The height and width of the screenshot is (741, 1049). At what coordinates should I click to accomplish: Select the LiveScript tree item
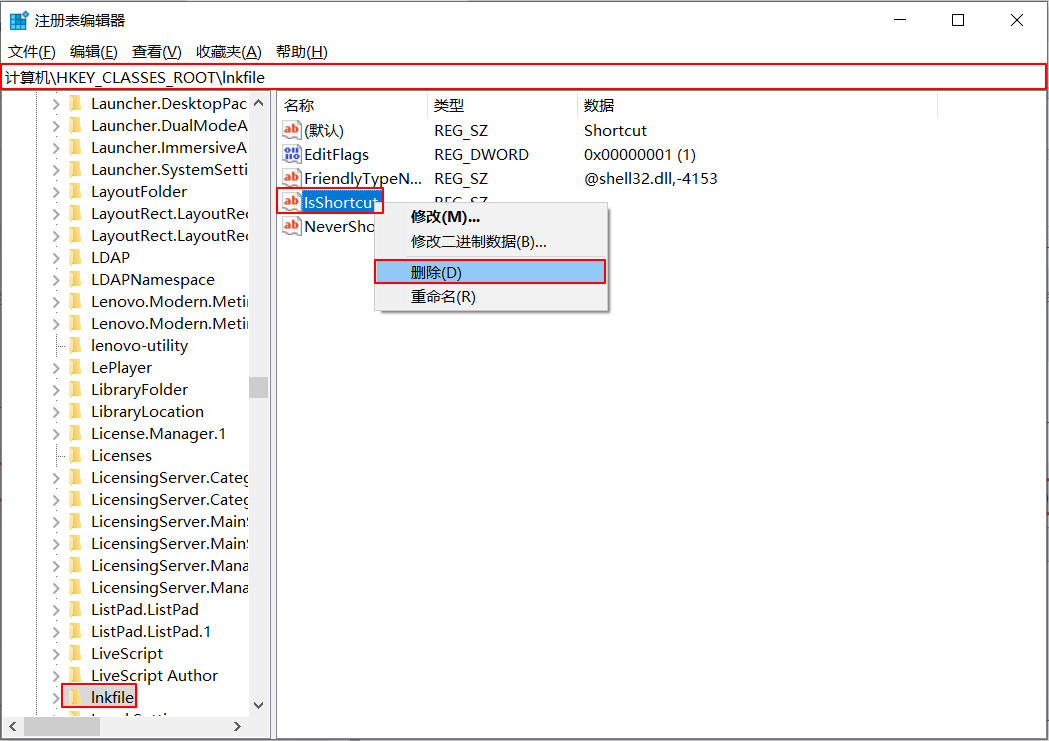(x=126, y=653)
